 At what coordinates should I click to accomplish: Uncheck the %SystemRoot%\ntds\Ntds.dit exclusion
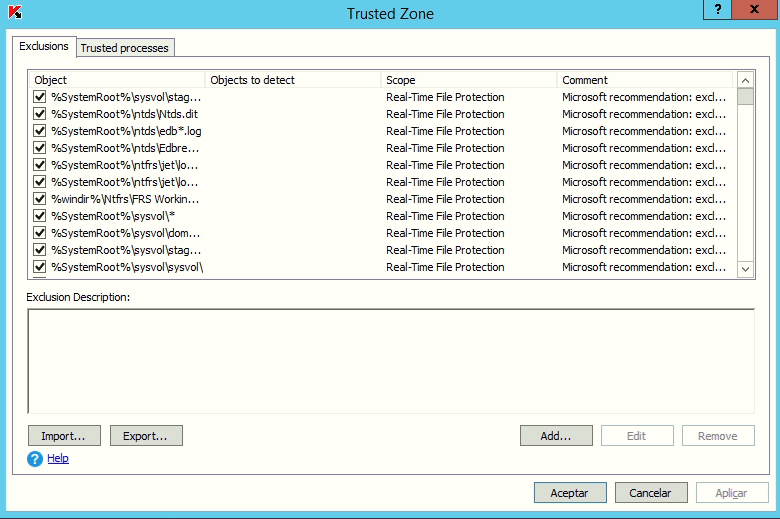point(39,114)
